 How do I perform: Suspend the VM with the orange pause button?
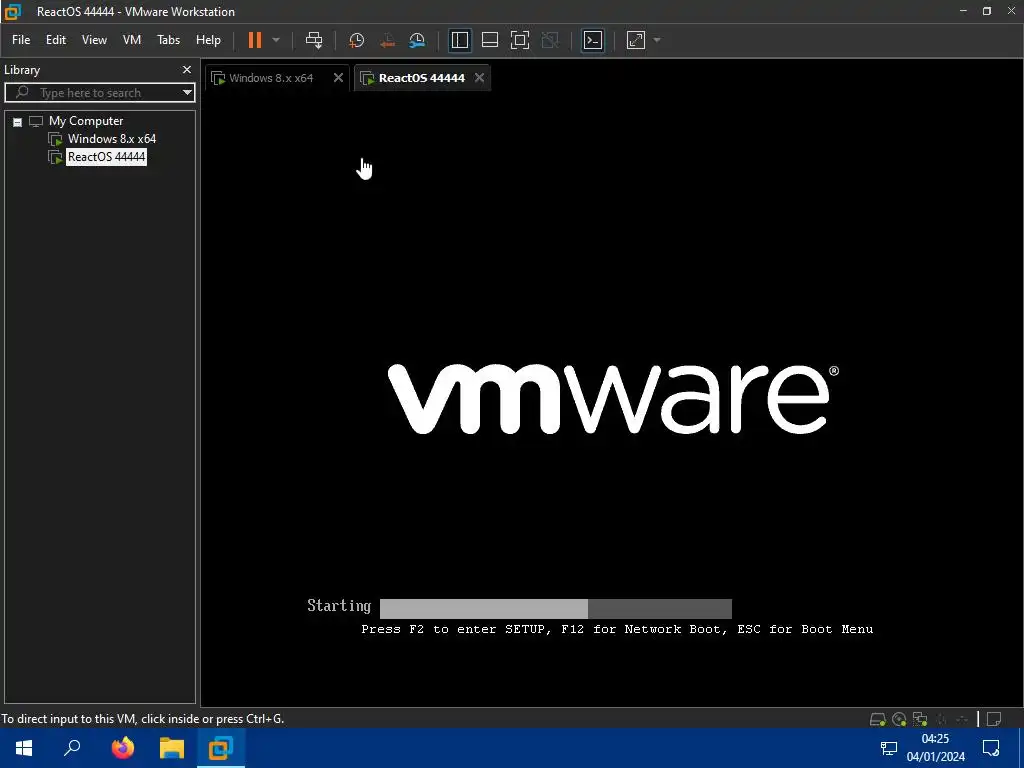(255, 40)
